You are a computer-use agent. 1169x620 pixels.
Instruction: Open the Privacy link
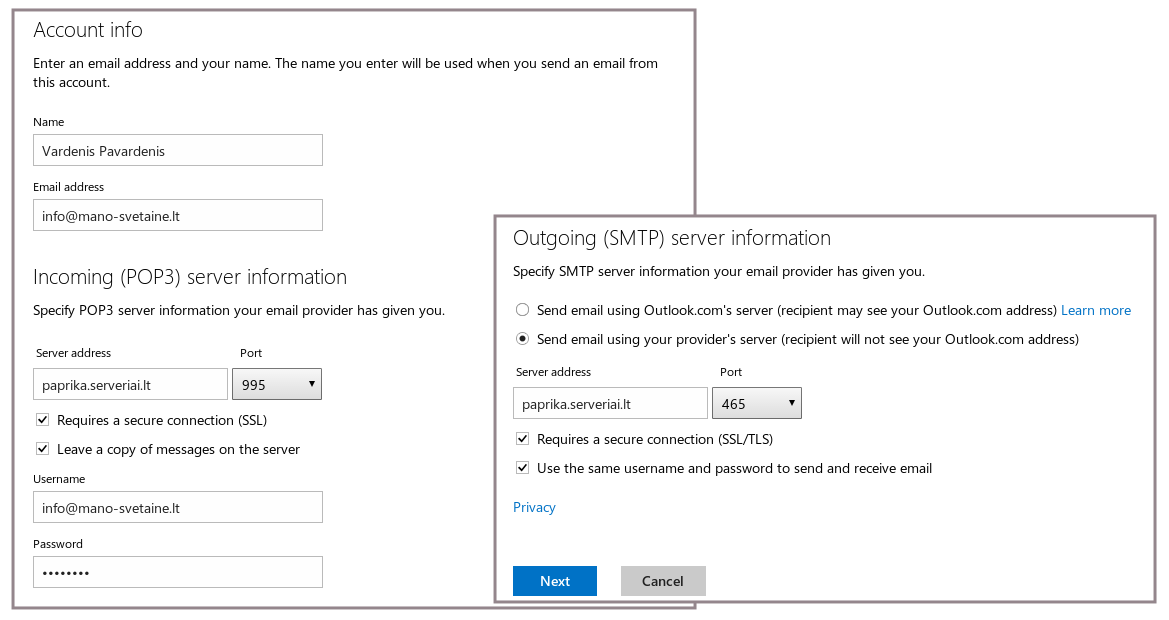pyautogui.click(x=534, y=507)
